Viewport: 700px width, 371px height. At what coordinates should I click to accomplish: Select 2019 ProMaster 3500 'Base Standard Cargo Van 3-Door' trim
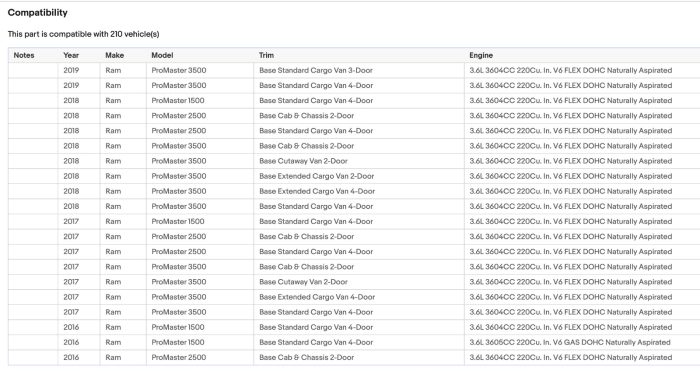click(x=316, y=71)
